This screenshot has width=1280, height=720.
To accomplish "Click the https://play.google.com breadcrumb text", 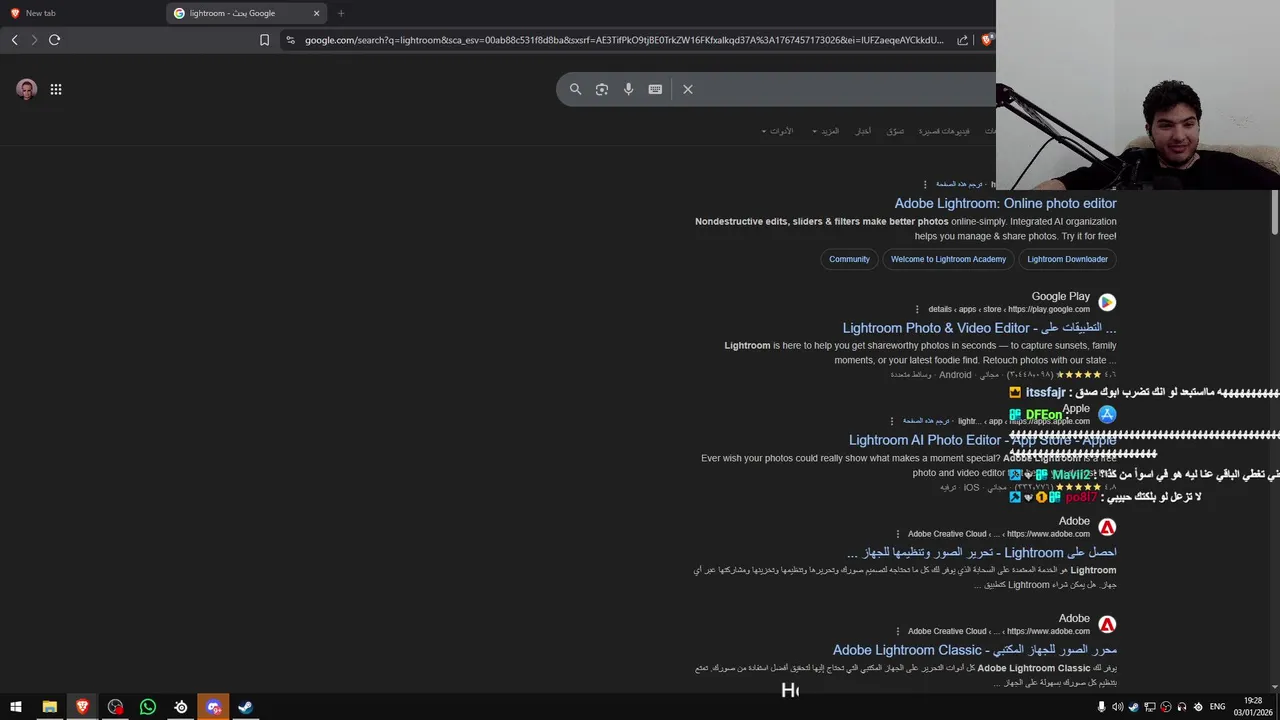I will pos(1049,309).
